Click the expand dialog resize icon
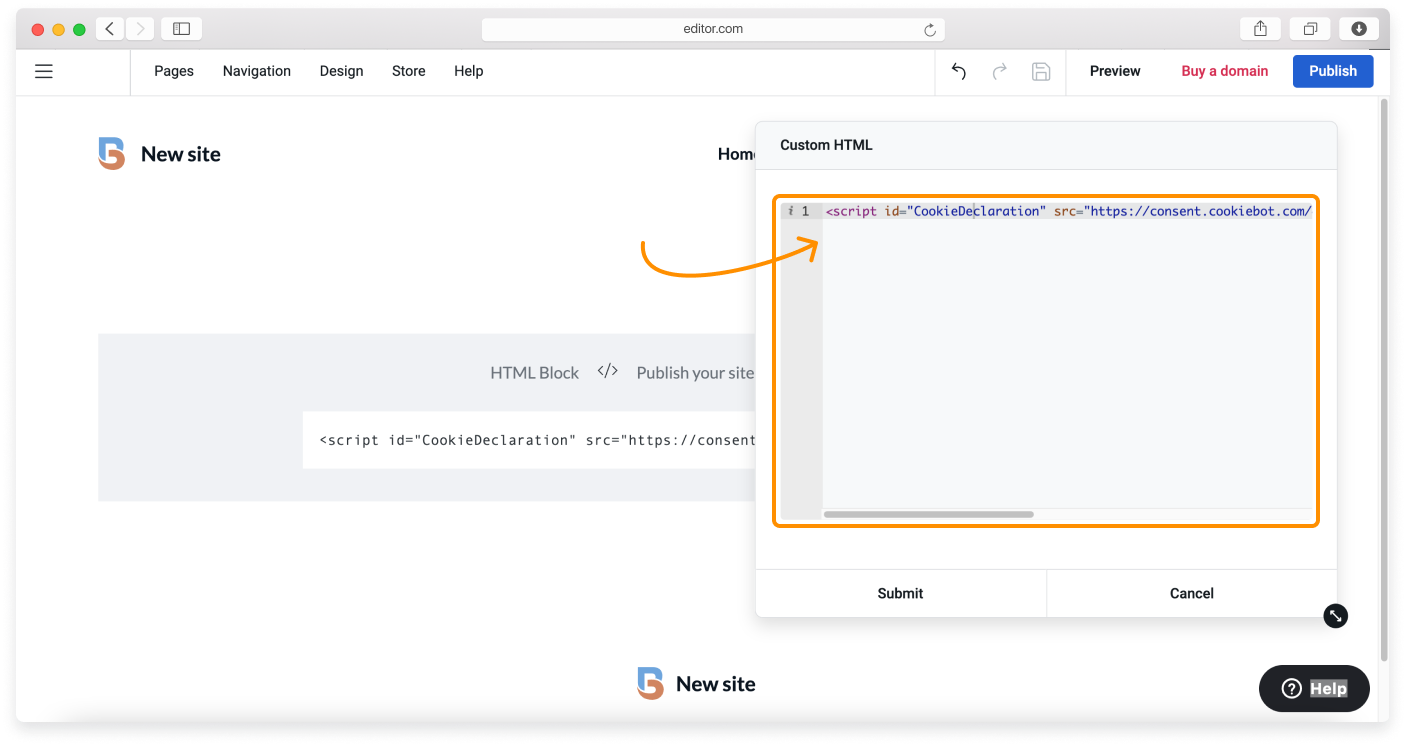Screen dimensions: 1406x746 pyautogui.click(x=1336, y=616)
